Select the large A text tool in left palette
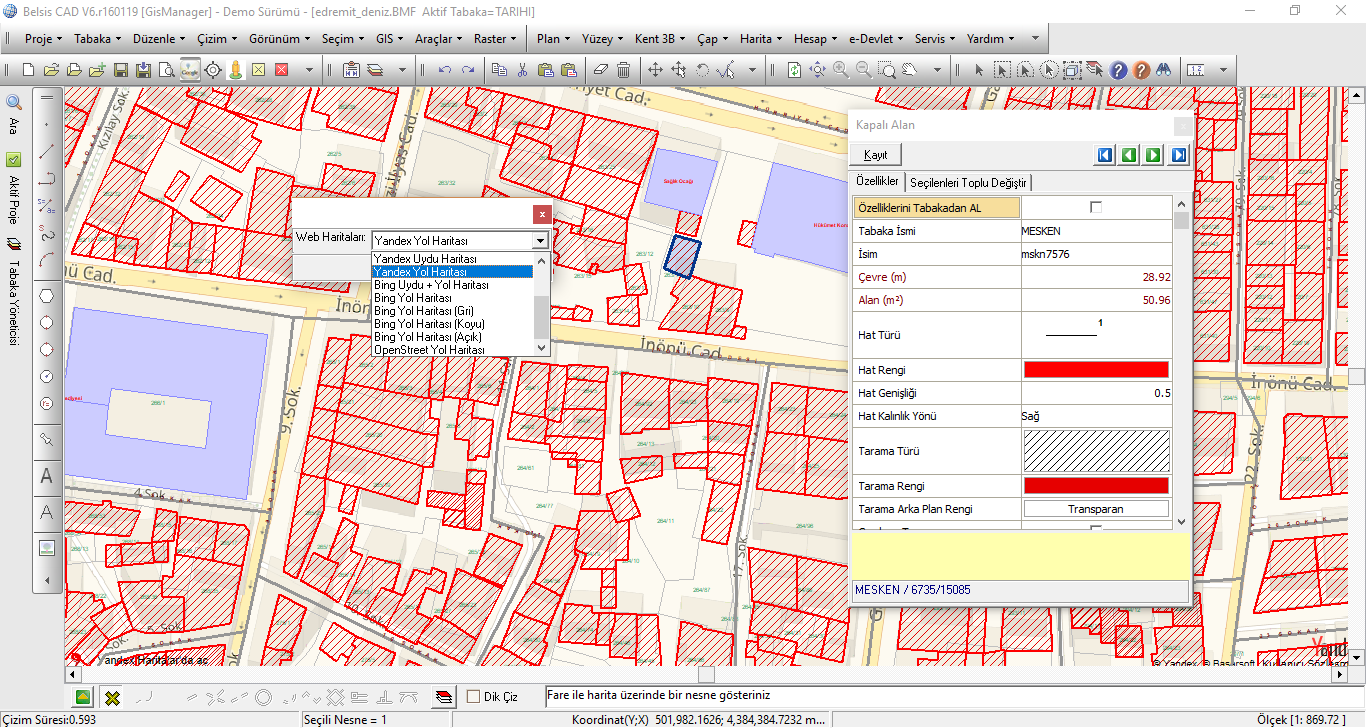1366x728 pixels. coord(46,477)
